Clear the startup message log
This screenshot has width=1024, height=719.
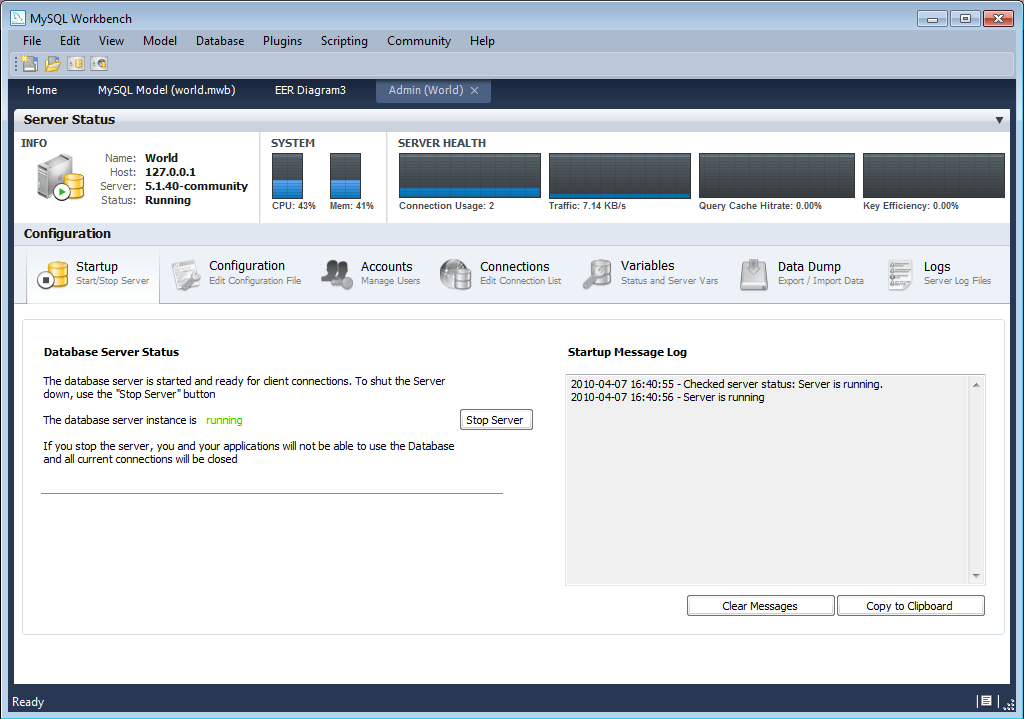pos(760,605)
